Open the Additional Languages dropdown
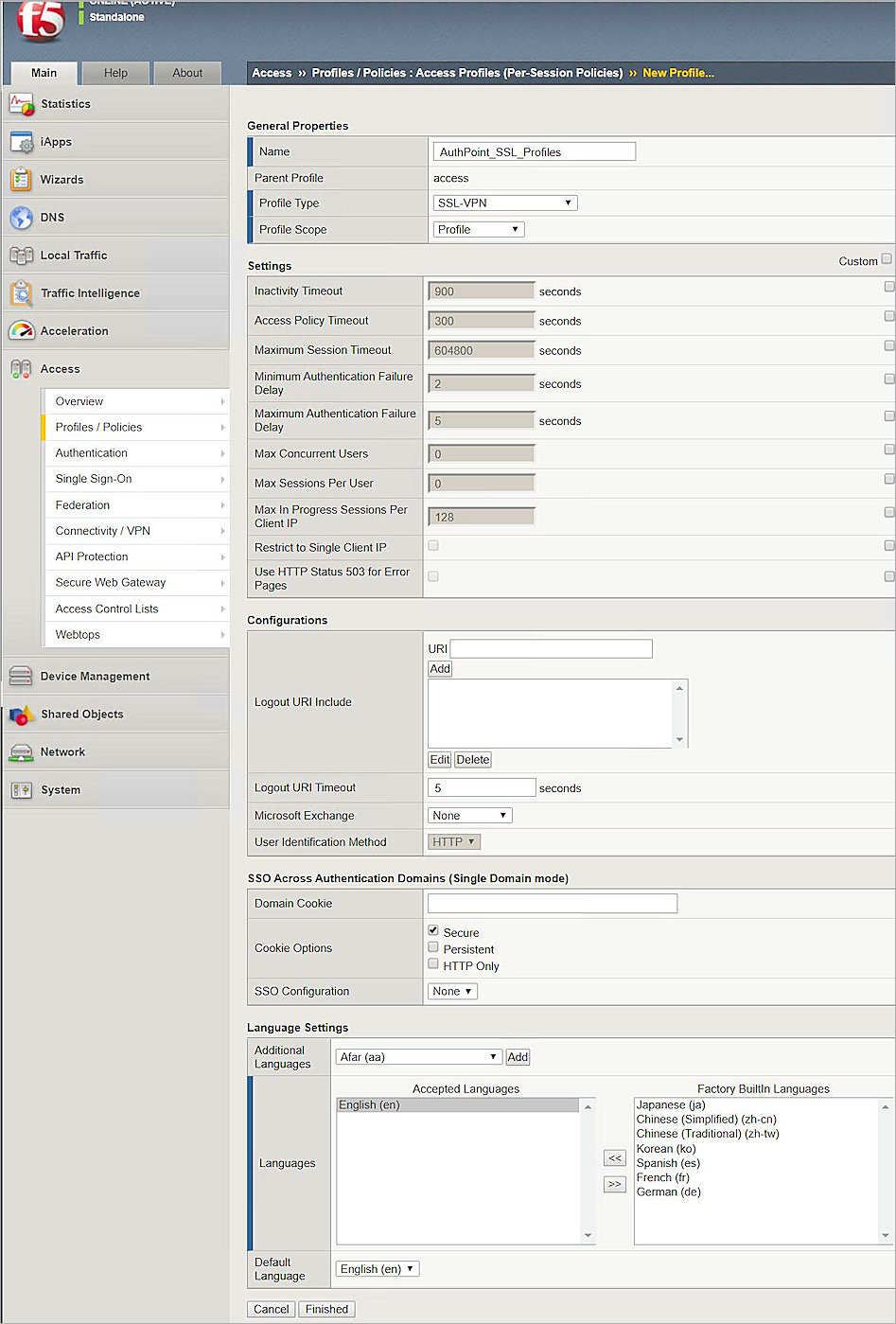The image size is (896, 1324). (x=418, y=1056)
